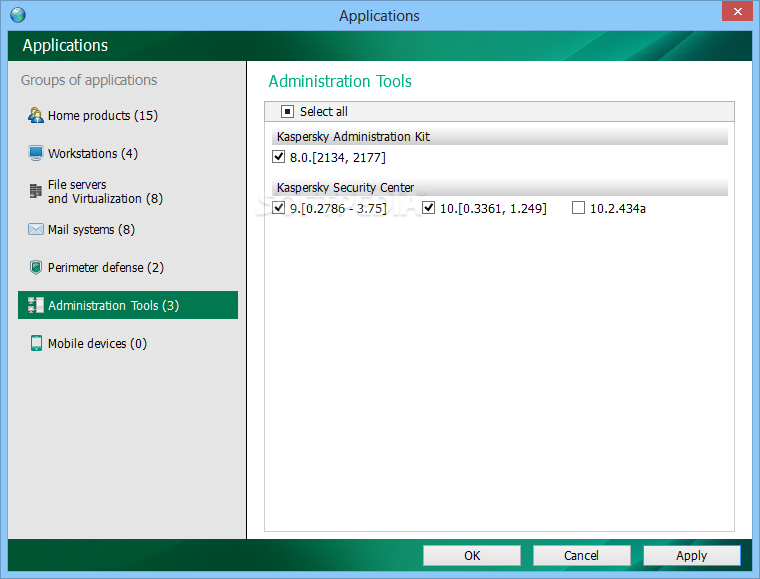The image size is (760, 579).
Task: Click the globe icon in title bar
Action: pyautogui.click(x=18, y=15)
